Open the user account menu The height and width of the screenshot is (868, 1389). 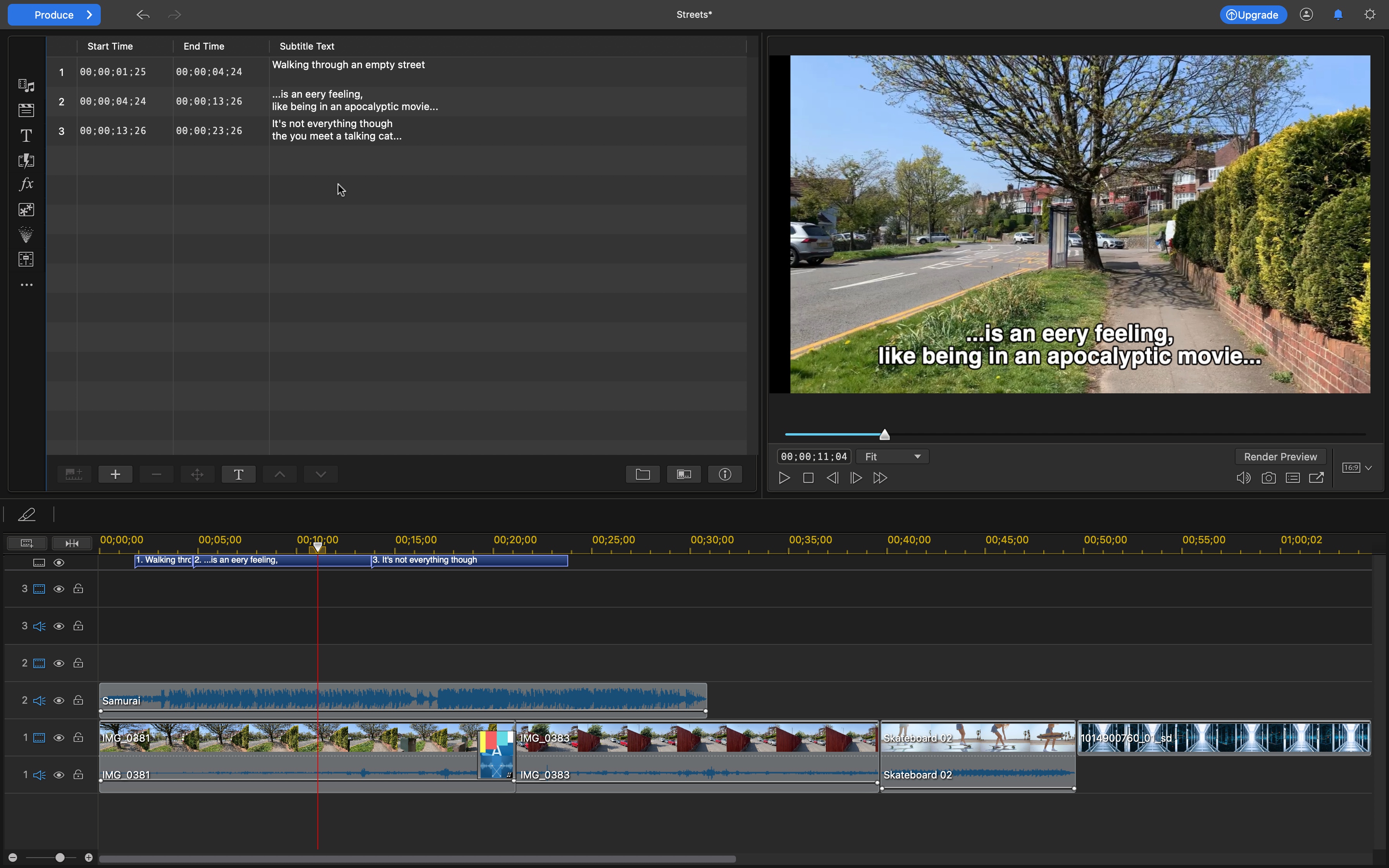click(x=1306, y=14)
